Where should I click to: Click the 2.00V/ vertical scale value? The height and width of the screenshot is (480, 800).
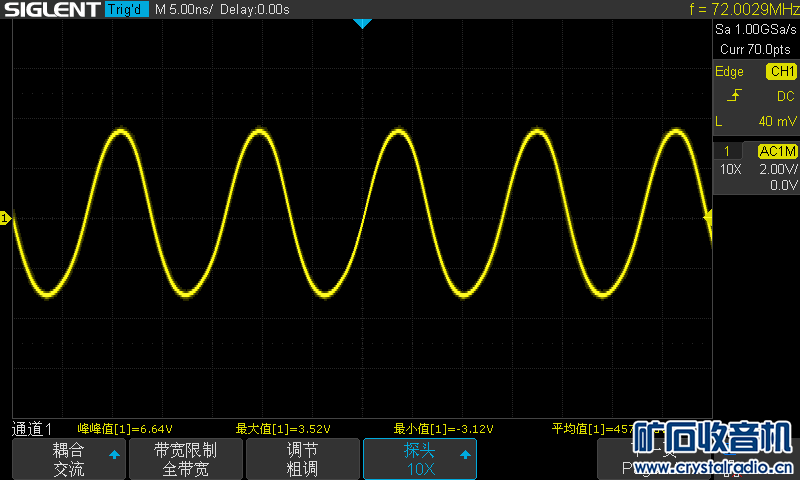pos(778,169)
